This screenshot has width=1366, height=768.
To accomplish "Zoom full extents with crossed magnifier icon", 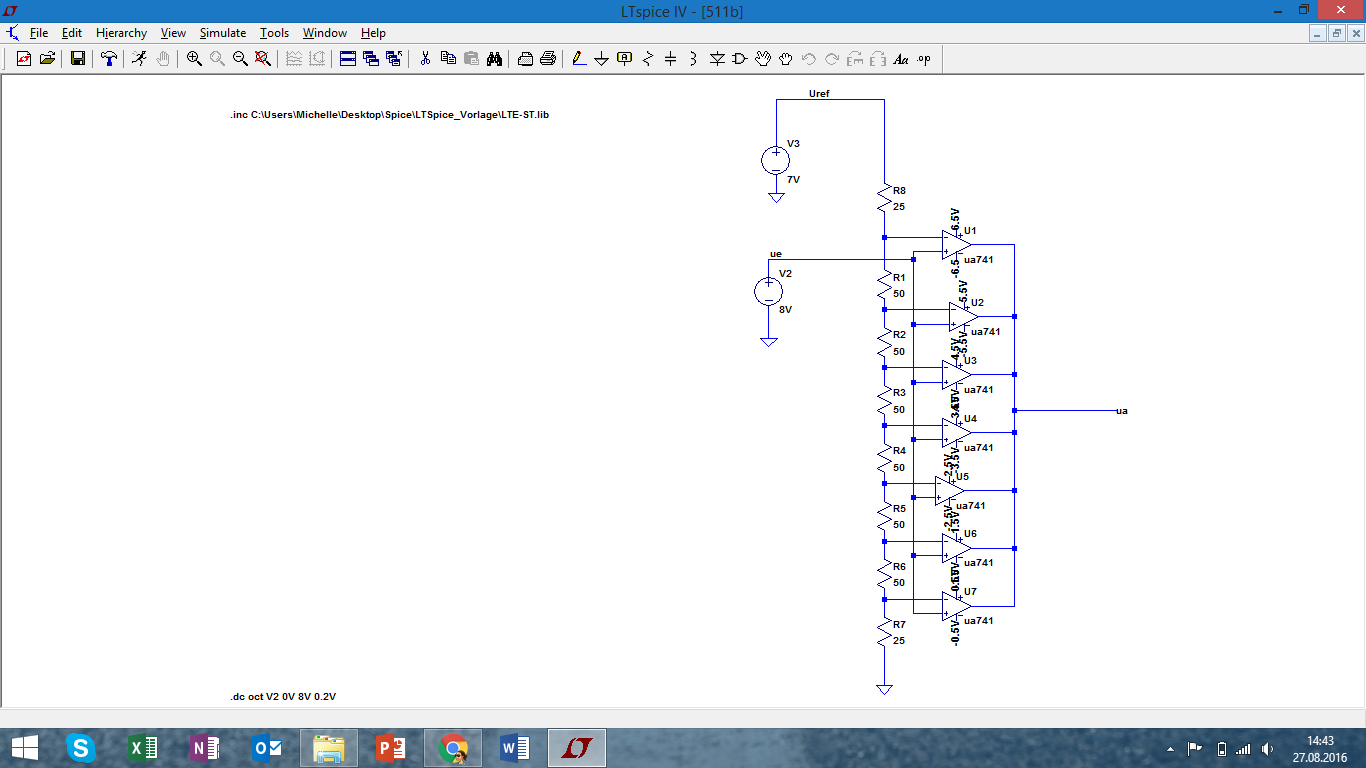I will pos(263,59).
